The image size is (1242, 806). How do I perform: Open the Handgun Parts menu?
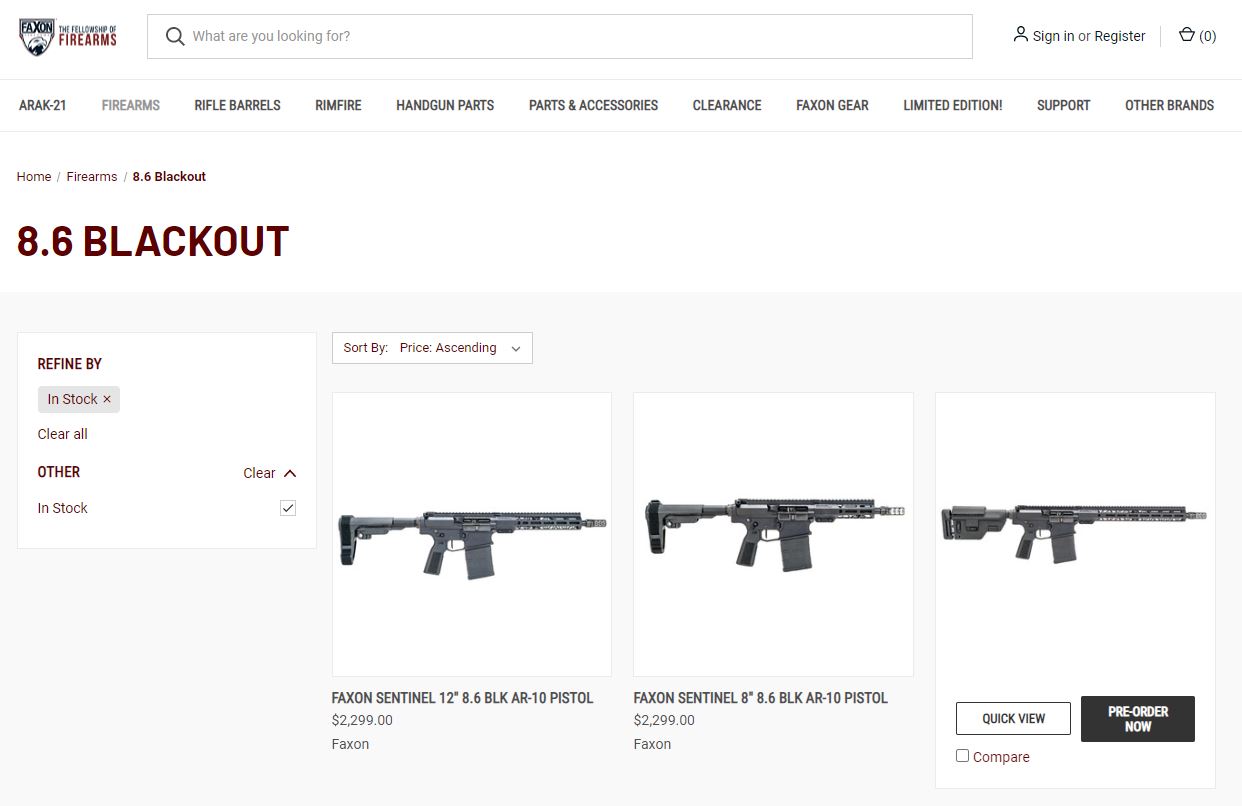click(445, 105)
